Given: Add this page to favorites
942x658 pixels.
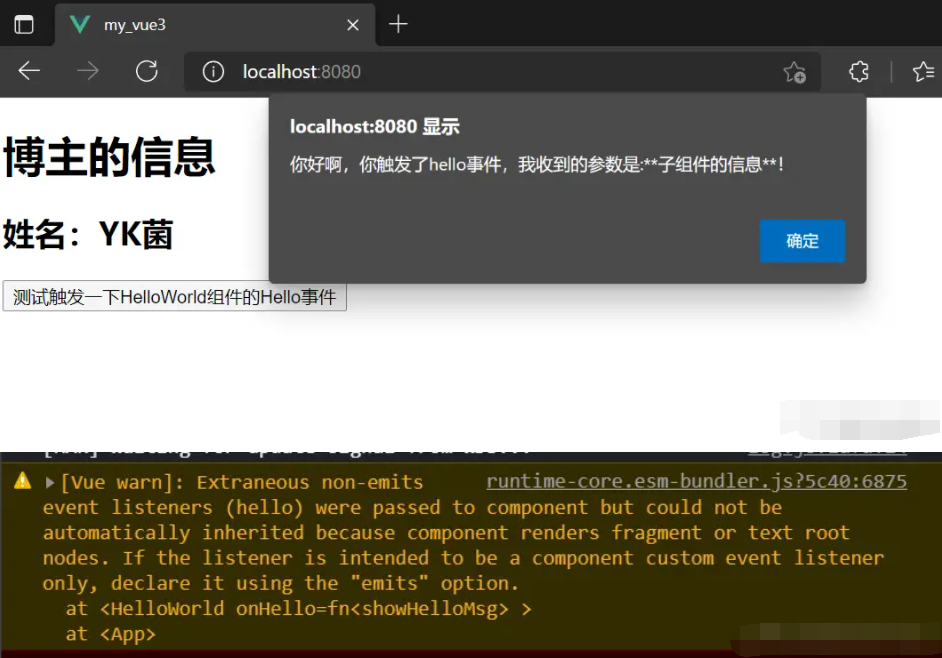Looking at the screenshot, I should [794, 72].
